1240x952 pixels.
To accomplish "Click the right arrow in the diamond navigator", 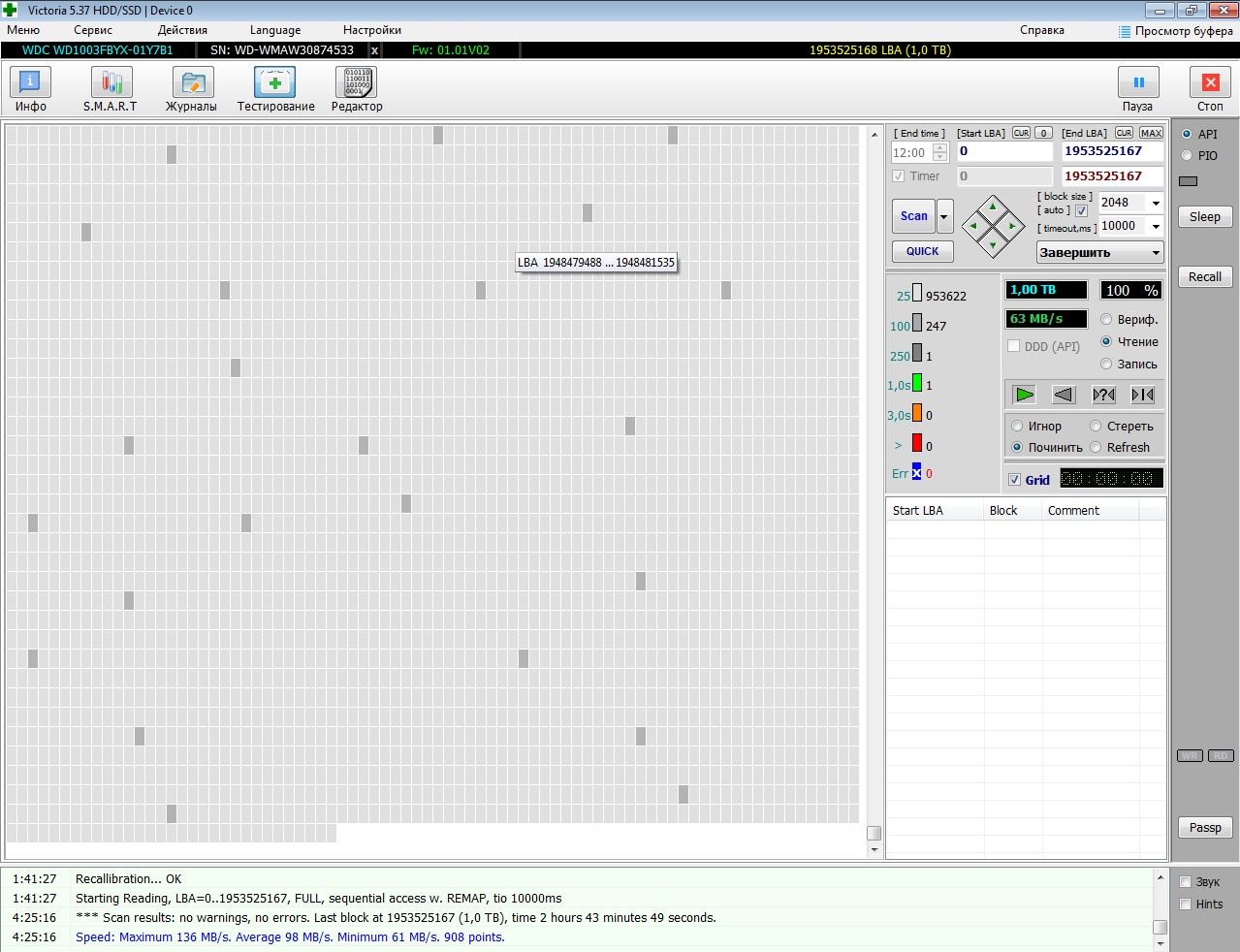I will [1012, 227].
